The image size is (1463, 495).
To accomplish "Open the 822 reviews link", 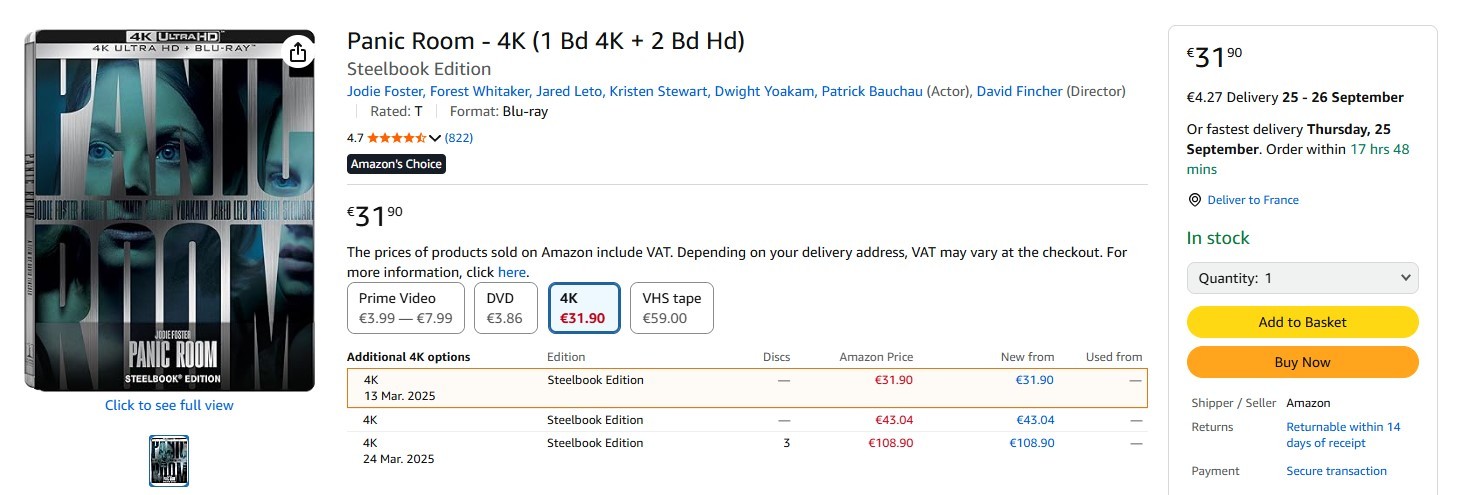I will coord(459,138).
